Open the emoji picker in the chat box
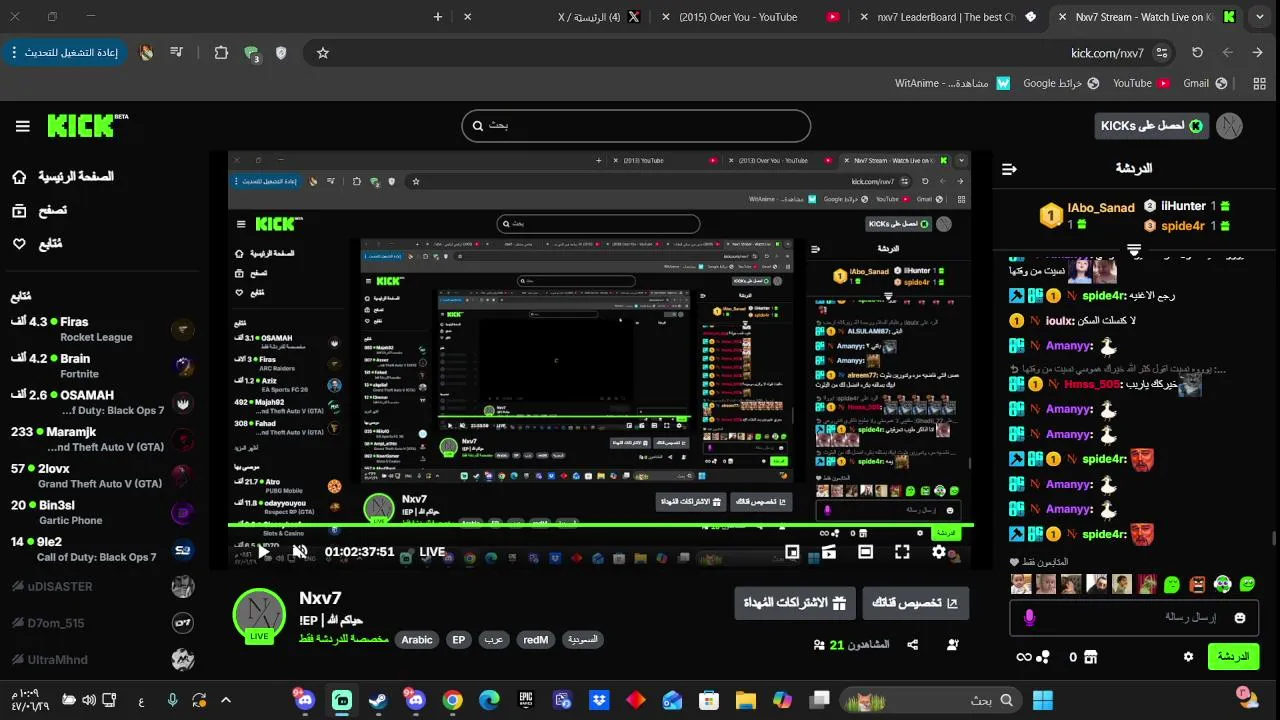This screenshot has width=1280, height=720. click(x=1240, y=618)
